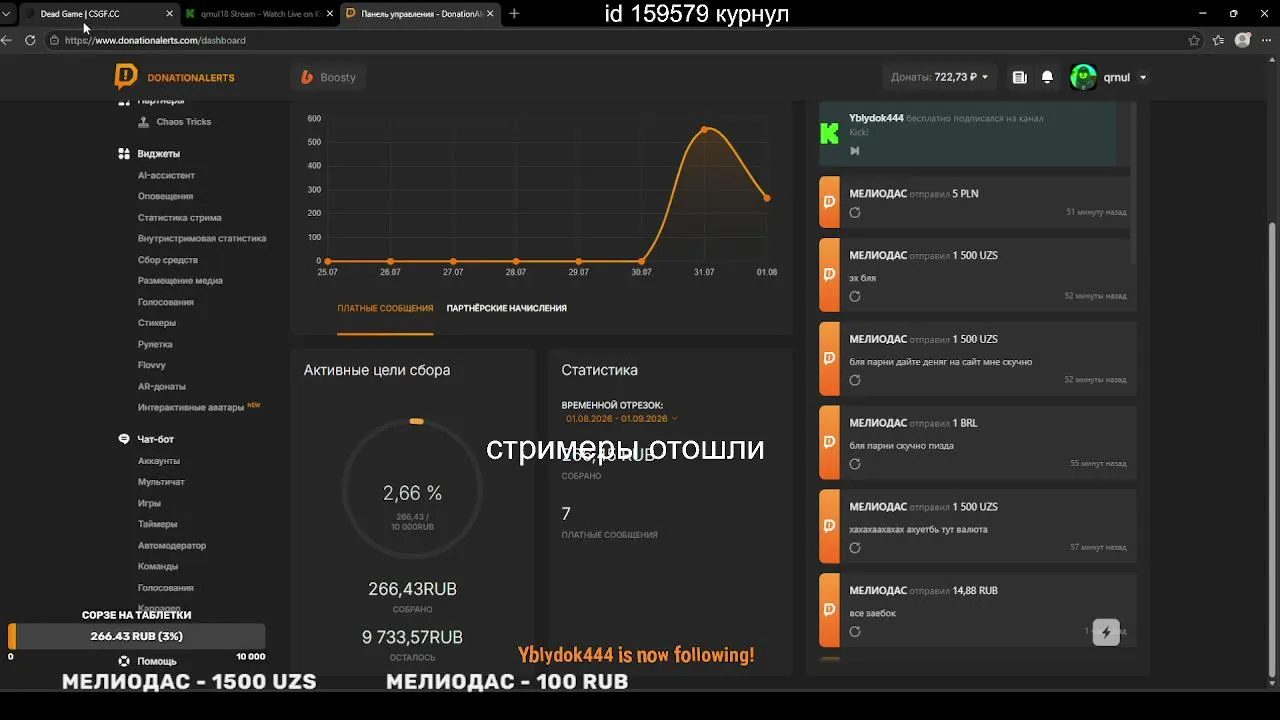The height and width of the screenshot is (720, 1280).
Task: Open the Чат-бот sidebar section
Action: point(156,439)
